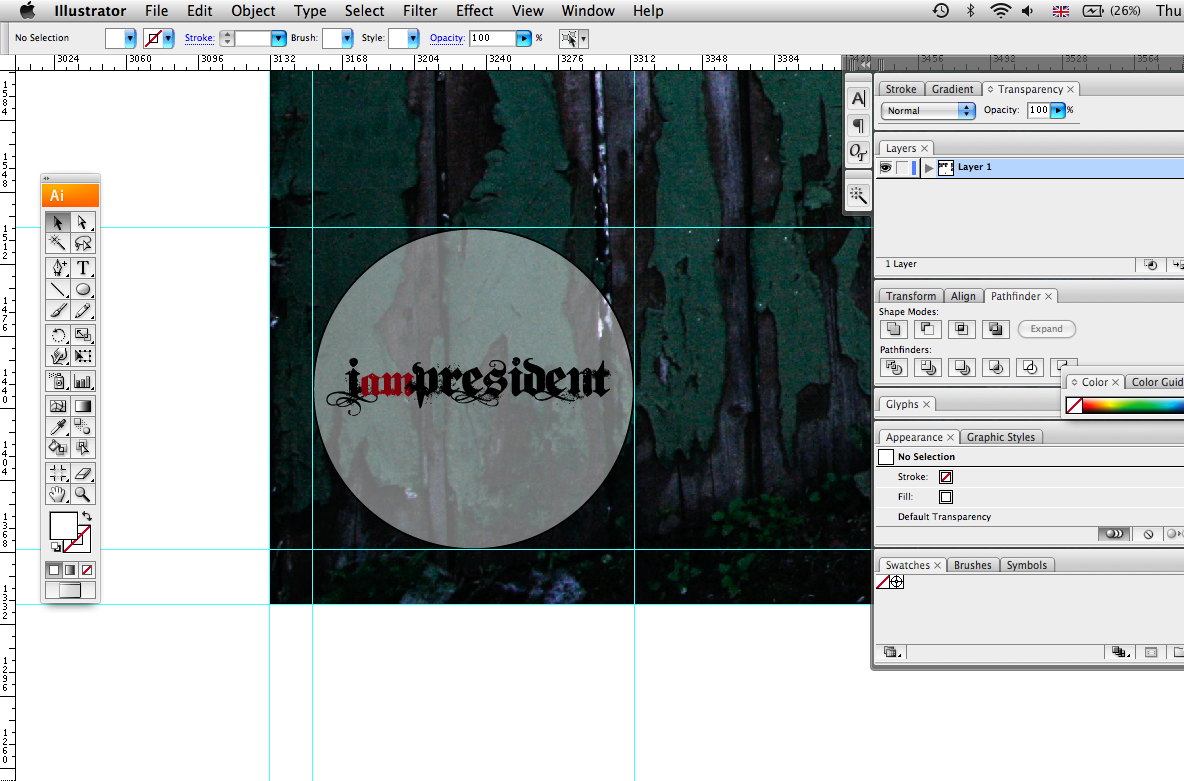Pick the Live Paint Bucket tool
The image size is (1184, 781).
pos(57,448)
